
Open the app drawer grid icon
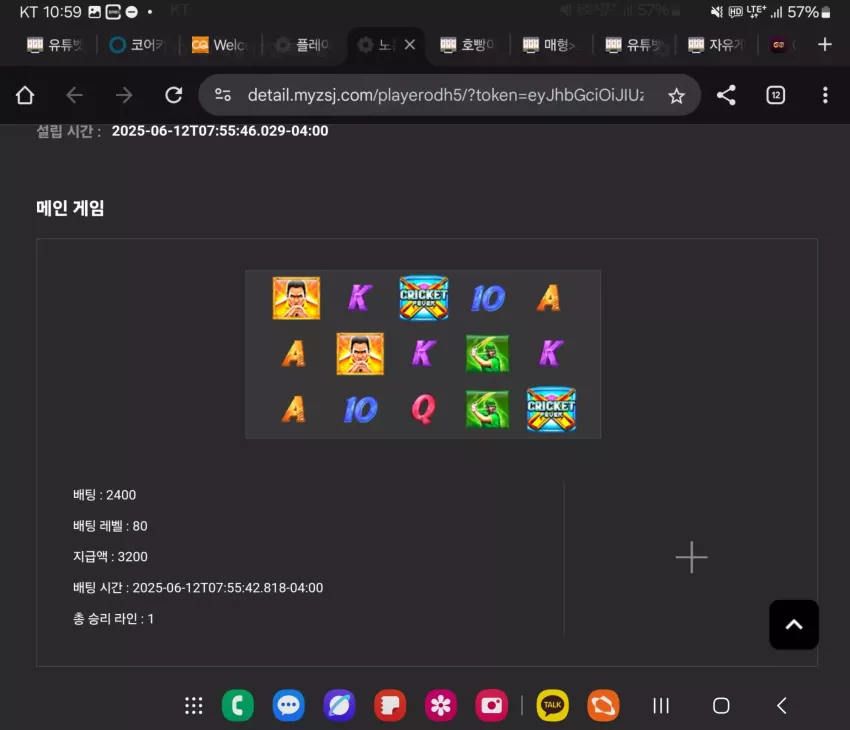click(x=194, y=706)
